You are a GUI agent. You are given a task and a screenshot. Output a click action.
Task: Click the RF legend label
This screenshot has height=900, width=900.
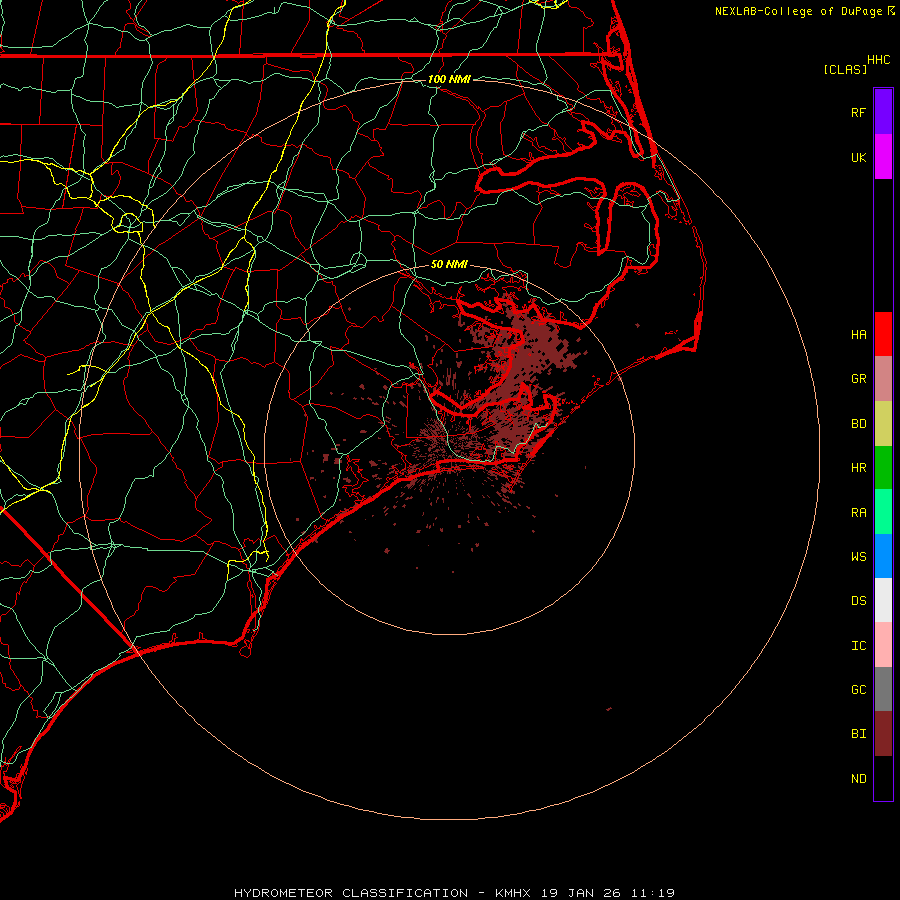tap(859, 112)
